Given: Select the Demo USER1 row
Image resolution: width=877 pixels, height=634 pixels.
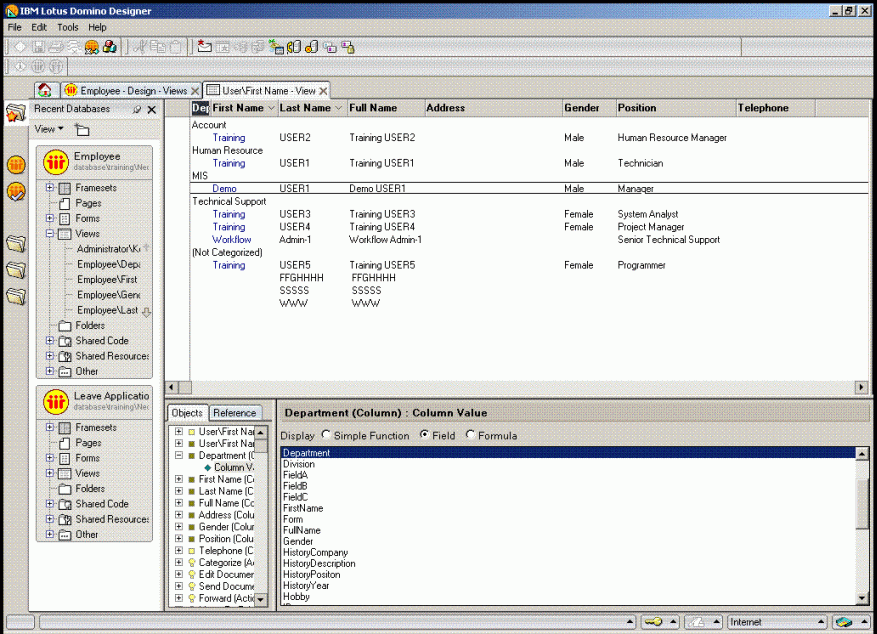Looking at the screenshot, I should point(529,188).
